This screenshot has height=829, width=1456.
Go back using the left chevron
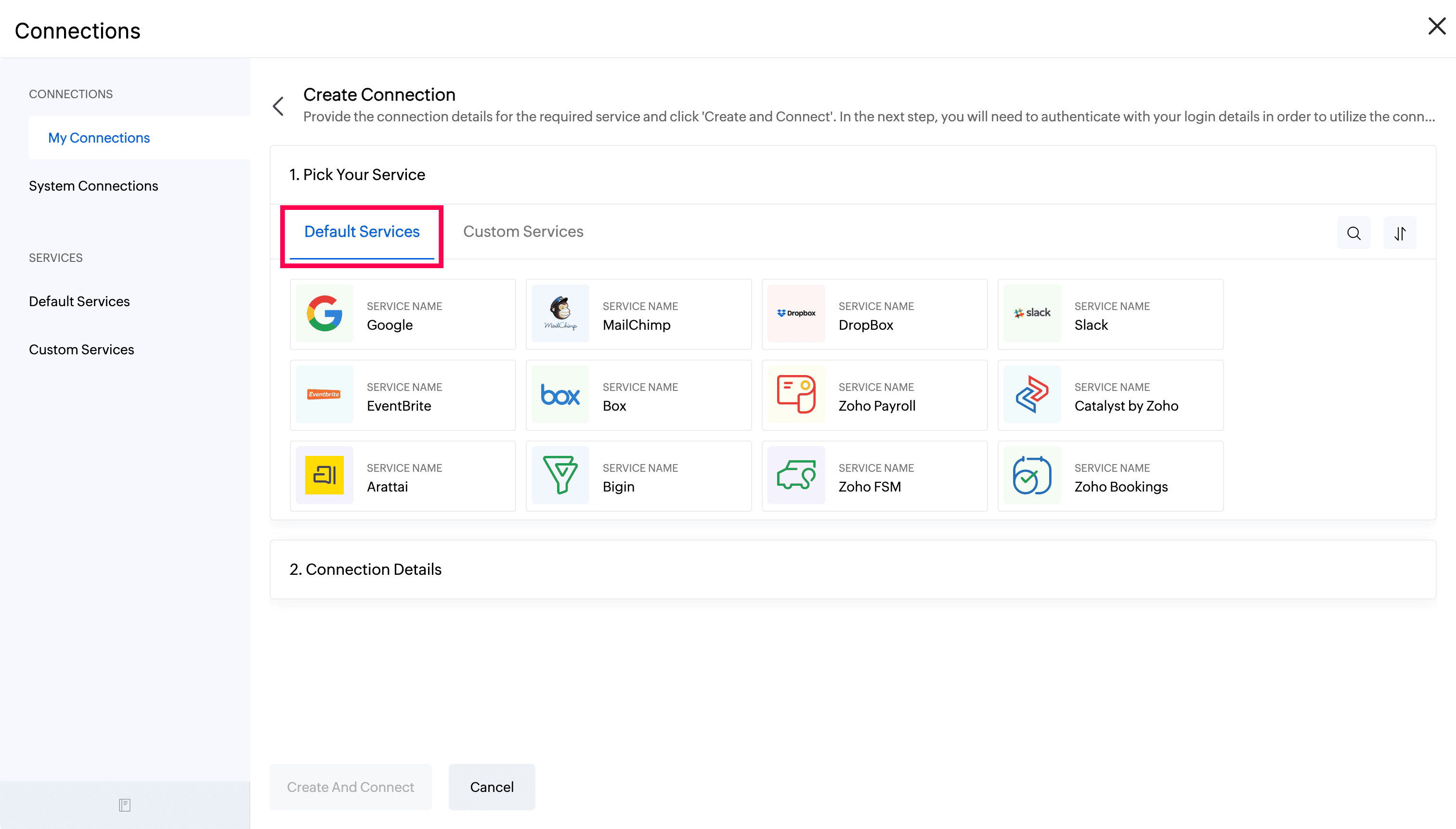click(x=278, y=106)
